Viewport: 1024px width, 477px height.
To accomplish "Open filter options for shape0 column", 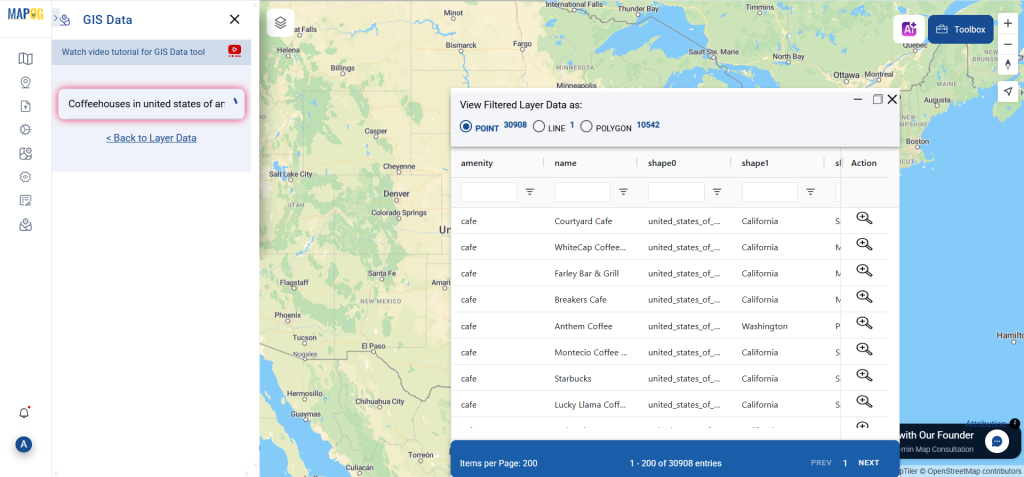I will (717, 191).
